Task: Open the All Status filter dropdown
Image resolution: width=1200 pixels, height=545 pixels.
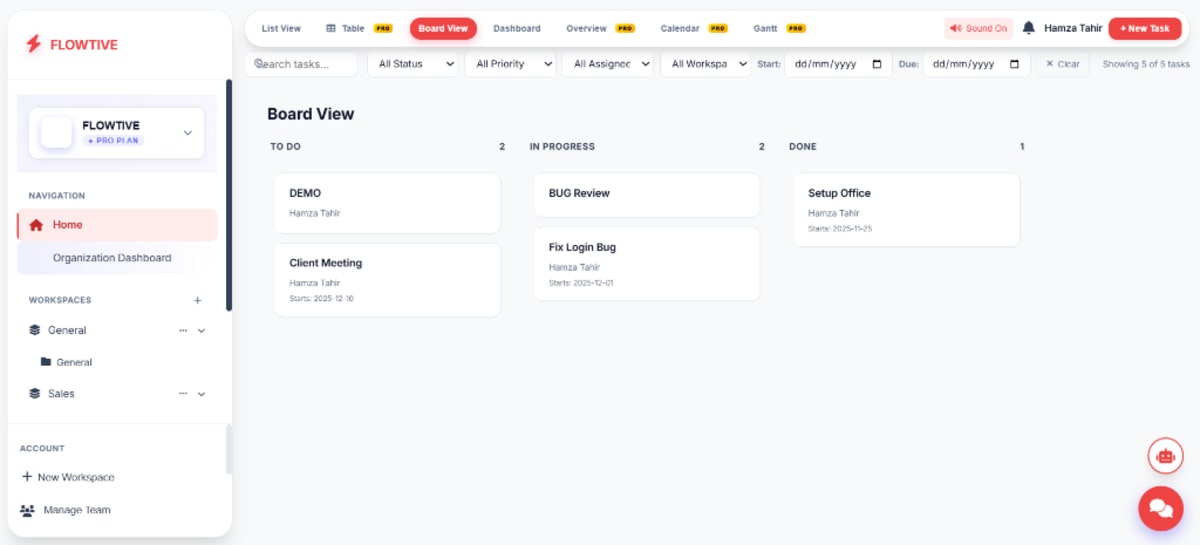Action: click(413, 64)
